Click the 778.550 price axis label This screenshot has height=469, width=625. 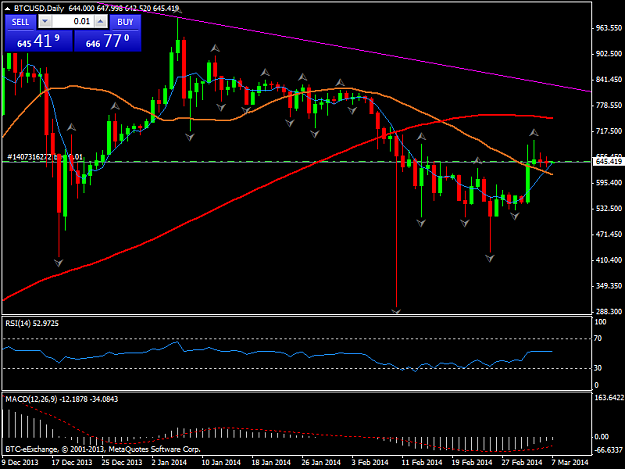(x=609, y=105)
